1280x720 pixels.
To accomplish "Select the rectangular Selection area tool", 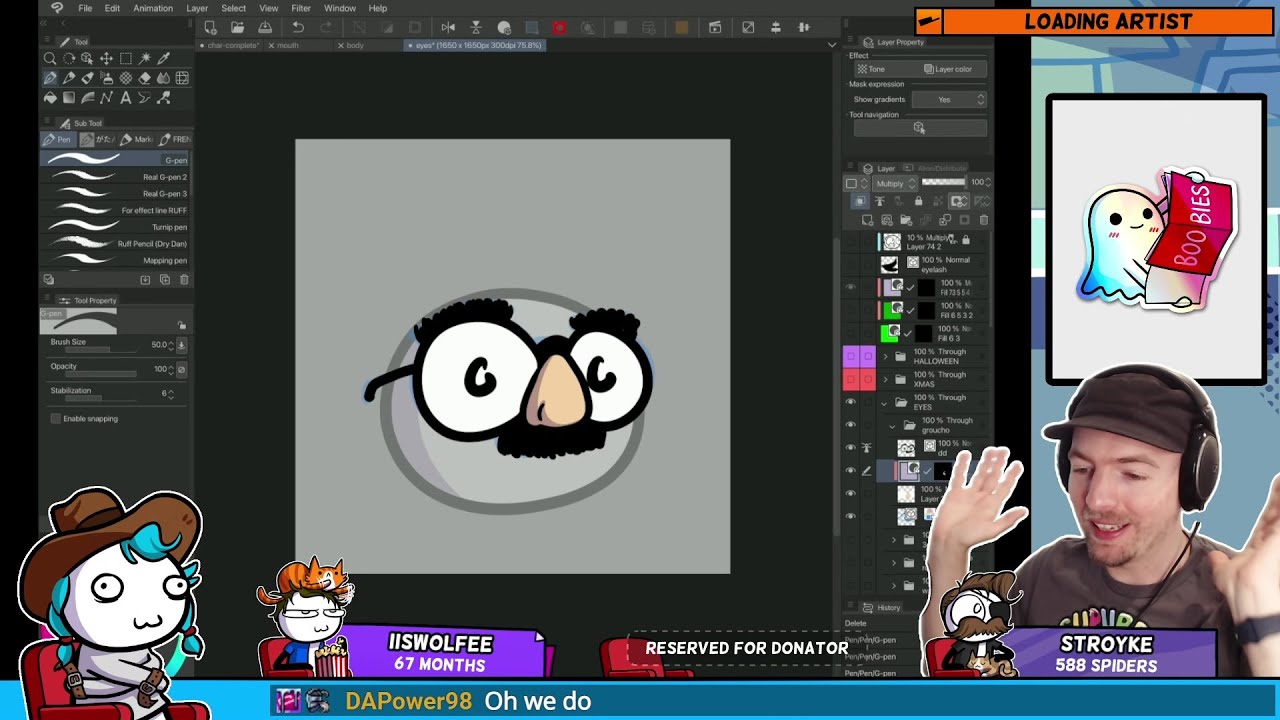I will (125, 59).
